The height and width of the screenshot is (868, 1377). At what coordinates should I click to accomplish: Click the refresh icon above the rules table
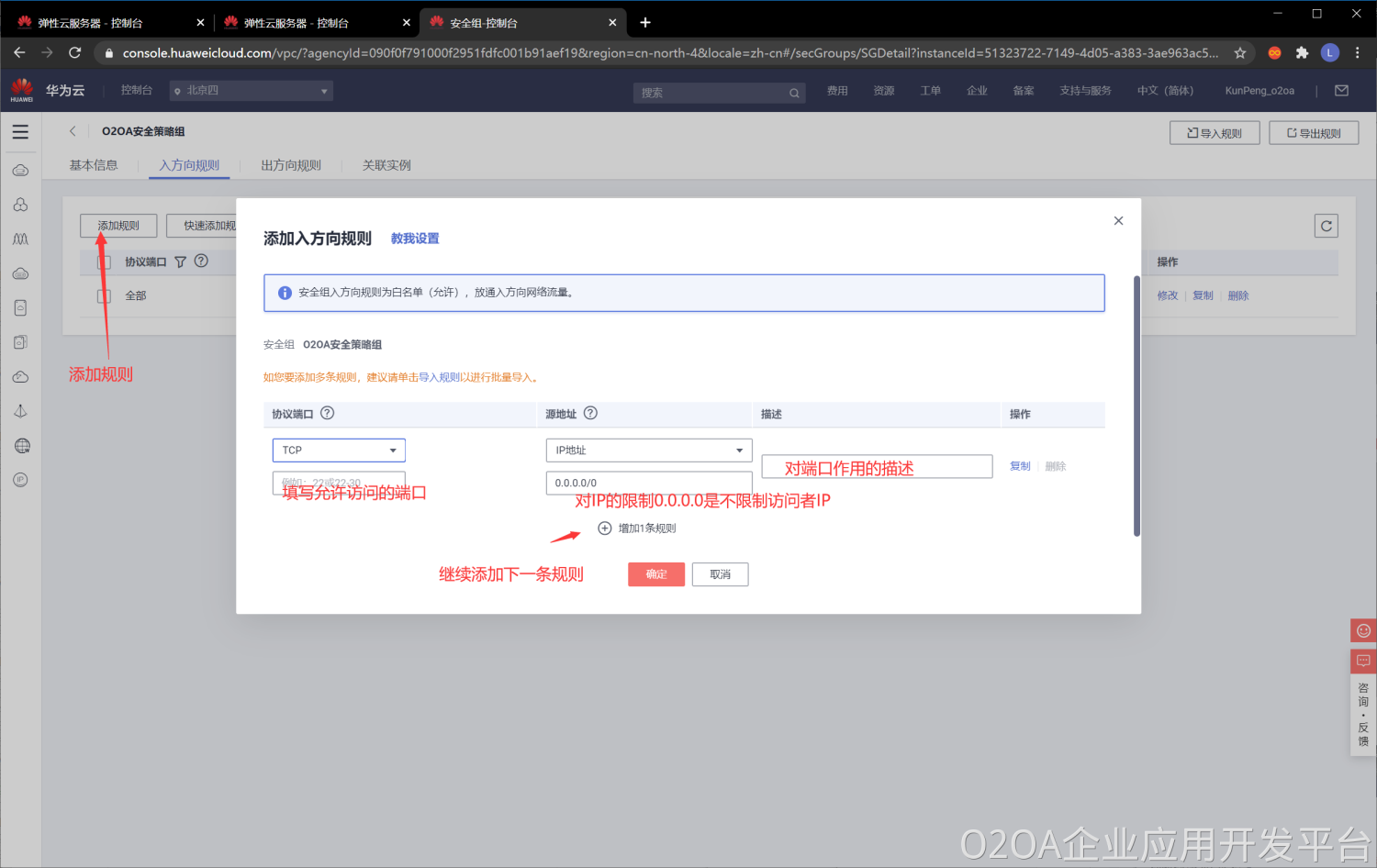tap(1327, 226)
